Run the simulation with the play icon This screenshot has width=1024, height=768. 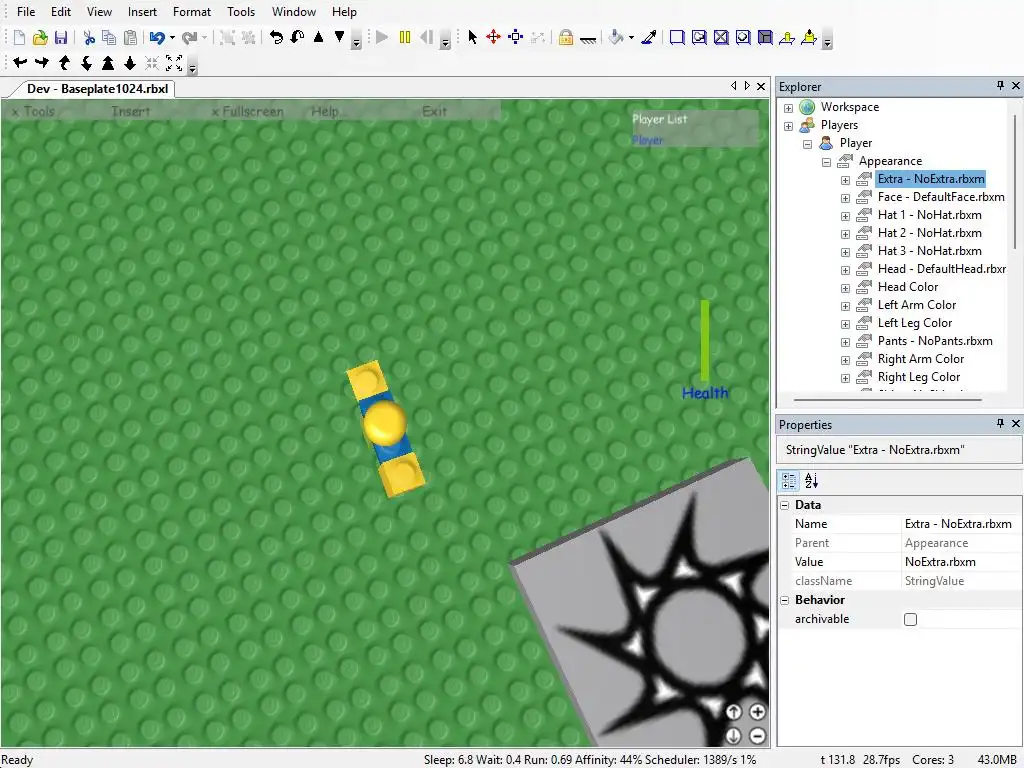point(383,37)
